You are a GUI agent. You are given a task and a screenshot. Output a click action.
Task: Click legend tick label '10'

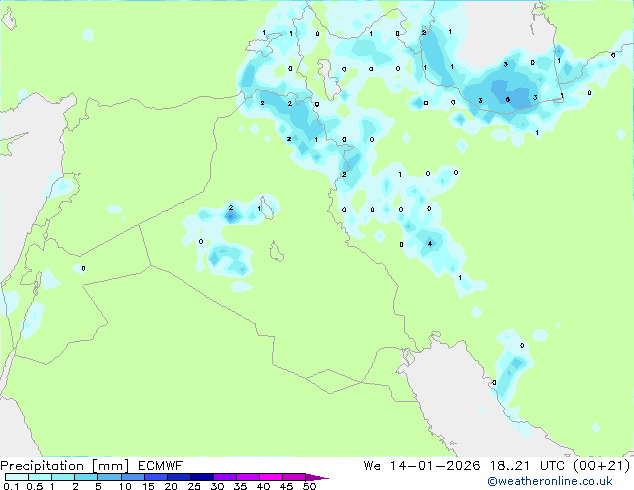[125, 486]
